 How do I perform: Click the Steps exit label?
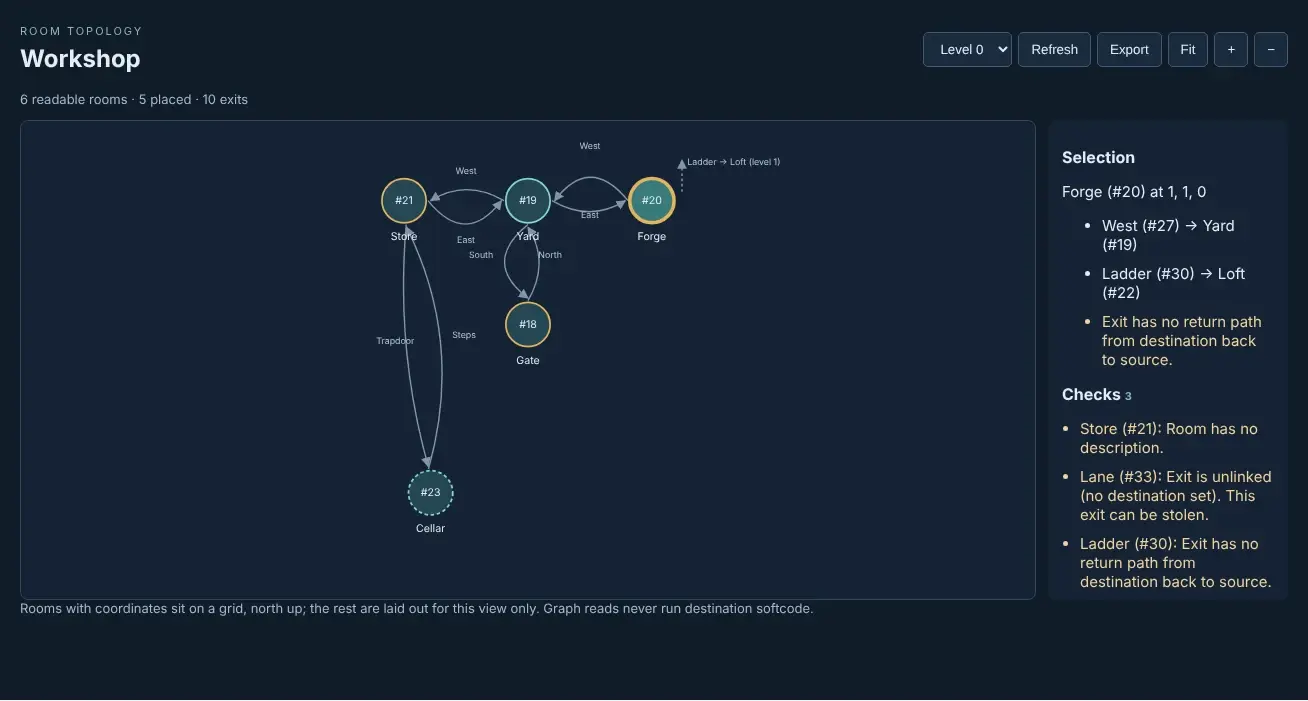tap(464, 335)
